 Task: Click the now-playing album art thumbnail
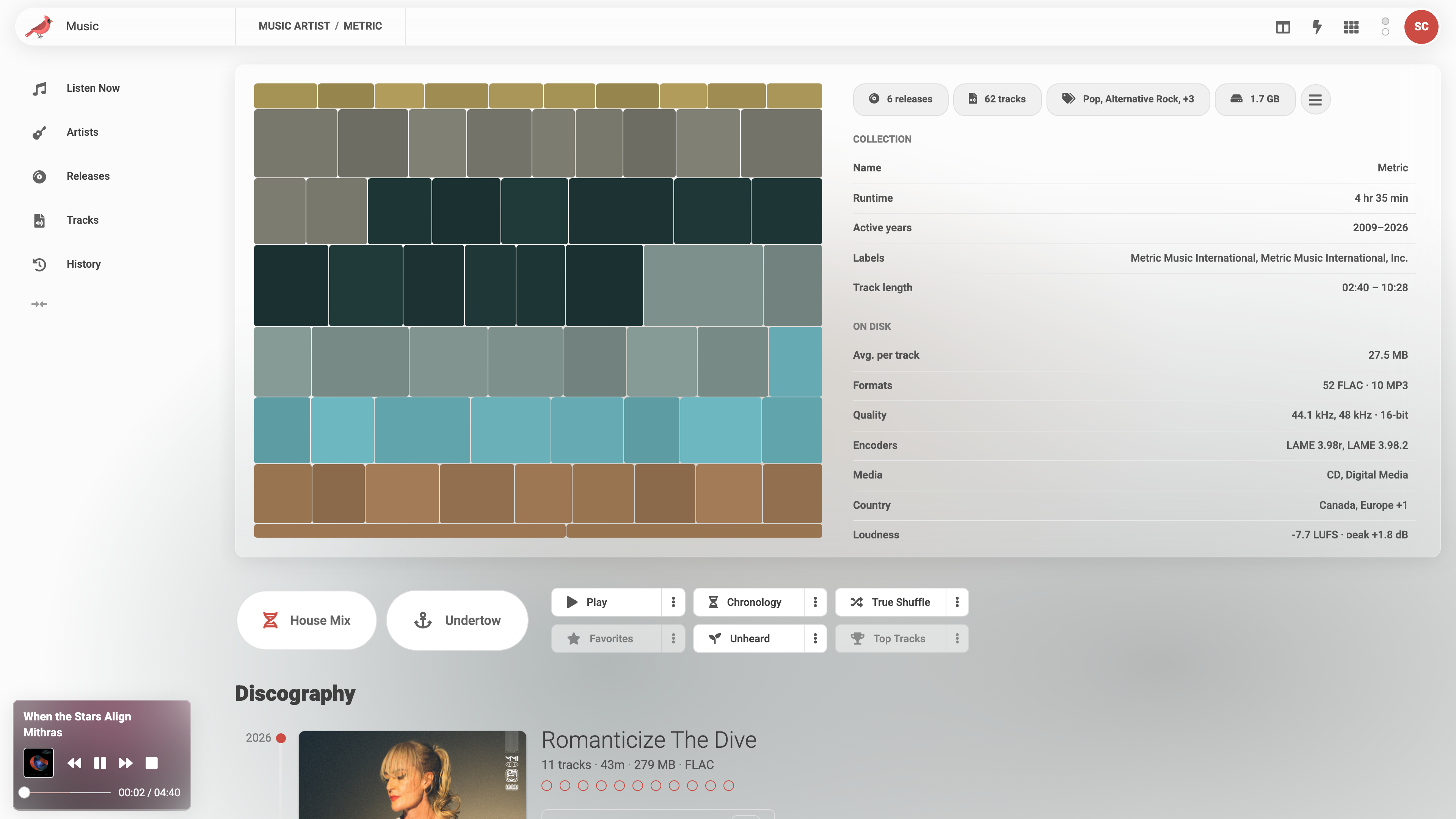pos(38,763)
